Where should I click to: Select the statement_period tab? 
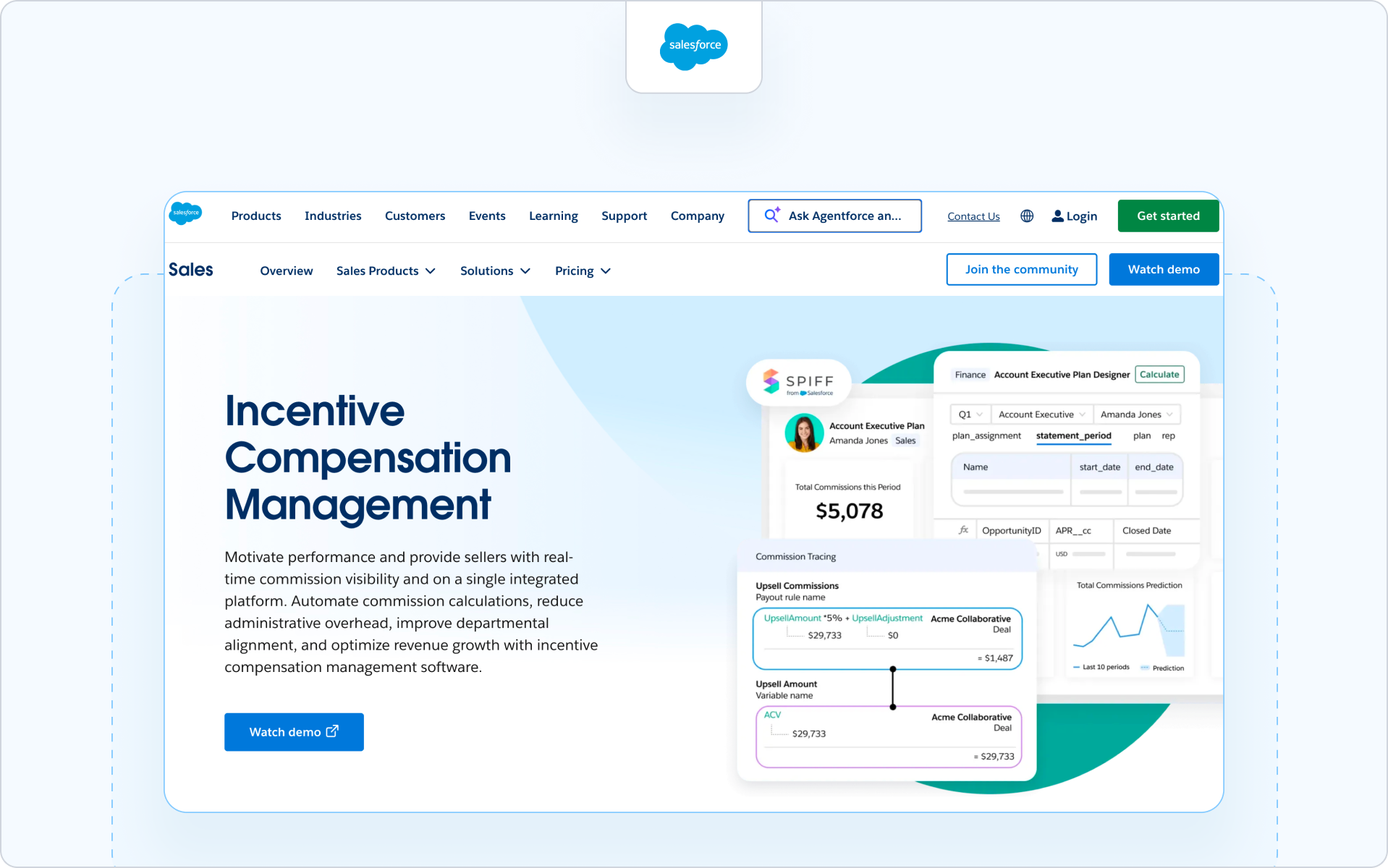coord(1074,436)
